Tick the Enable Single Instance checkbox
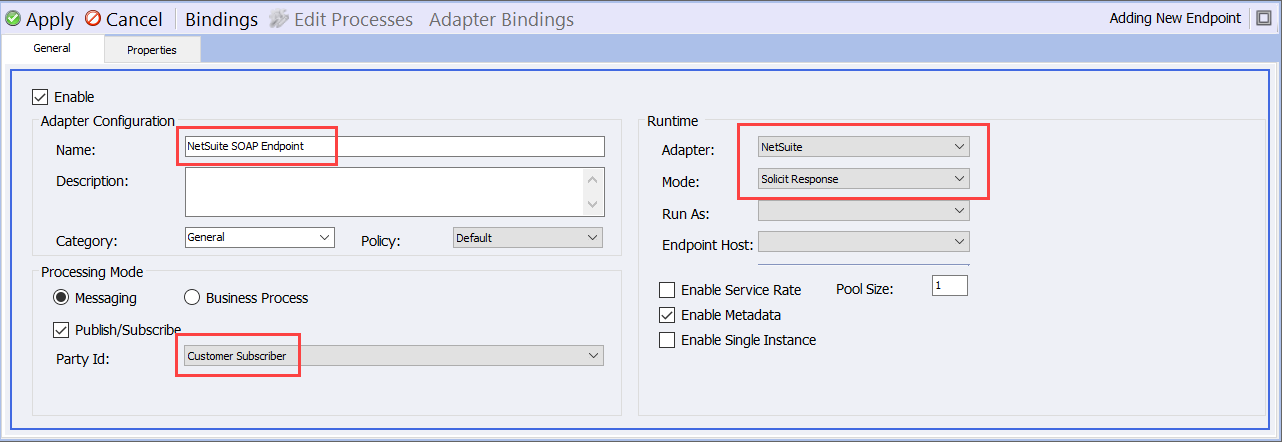This screenshot has width=1282, height=442. 667,340
